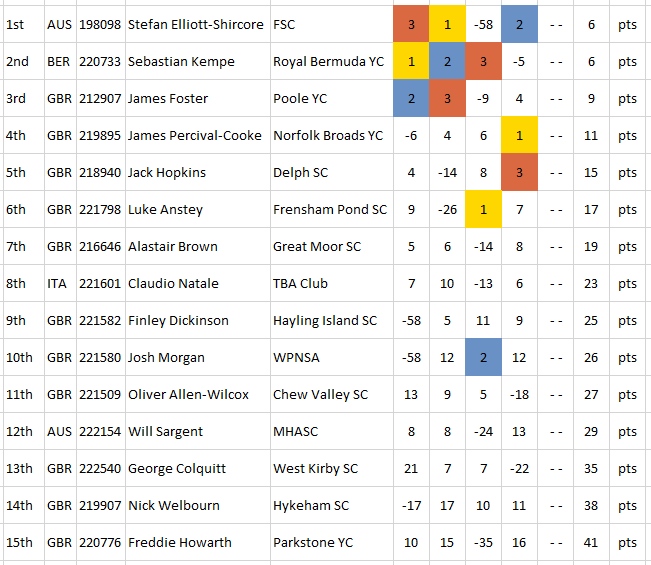The height and width of the screenshot is (565, 651).
Task: Click Stefan Elliott-Shircore's name cell
Action: tap(196, 24)
